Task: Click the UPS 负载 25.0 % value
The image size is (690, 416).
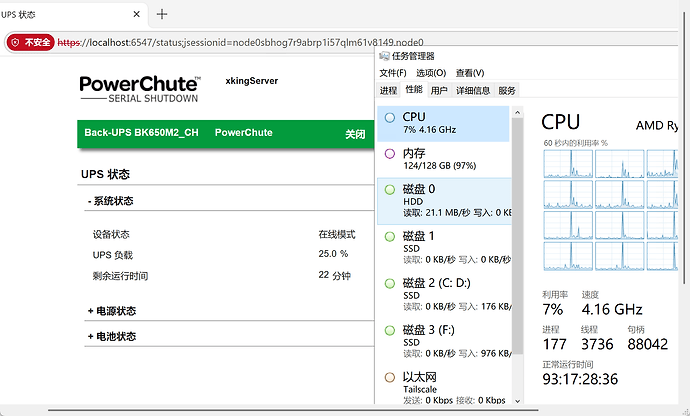Action: tap(333, 254)
